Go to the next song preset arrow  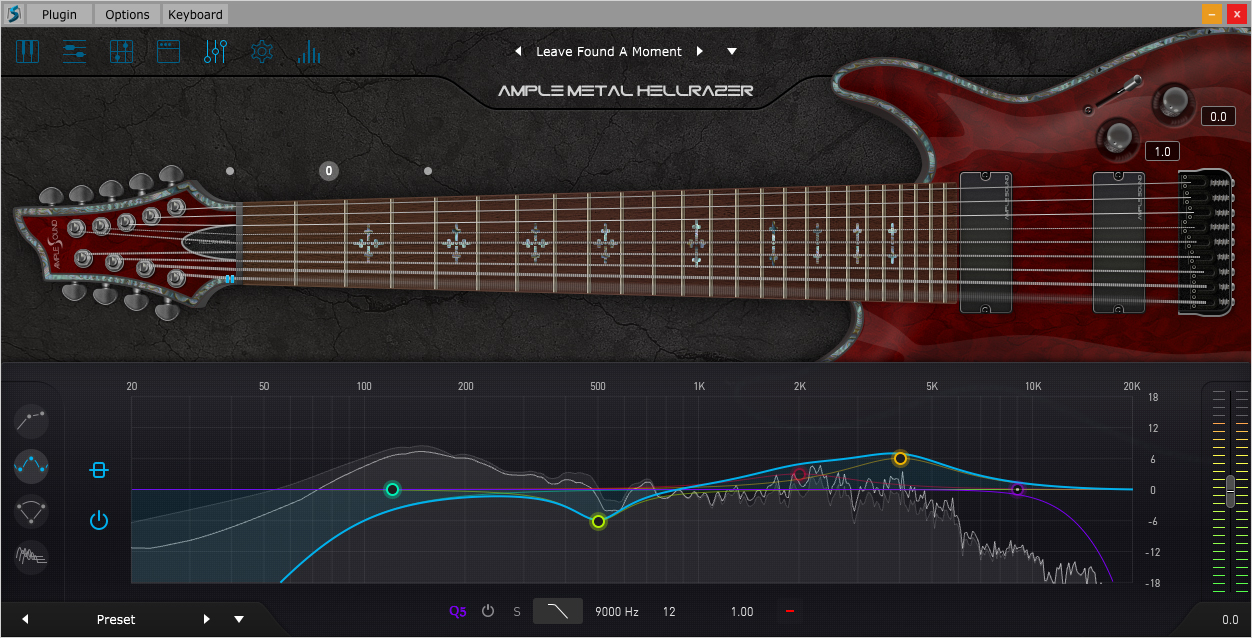[700, 51]
